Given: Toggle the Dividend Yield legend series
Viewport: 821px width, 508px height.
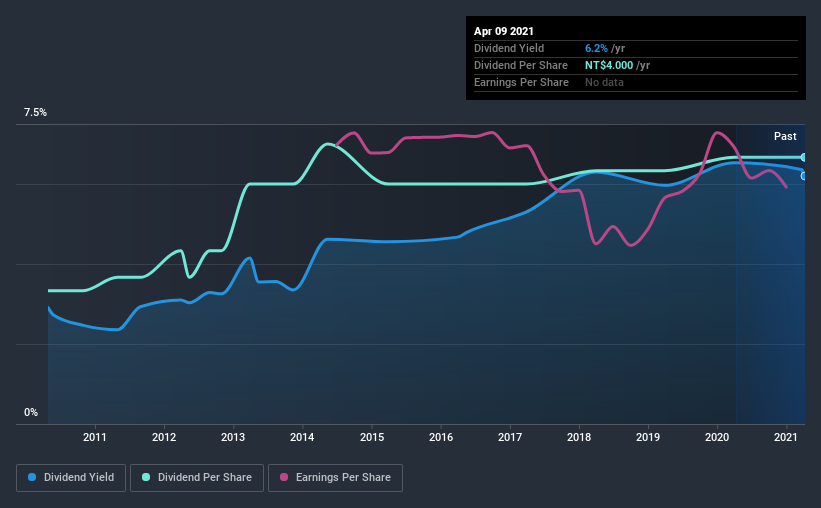Looking at the screenshot, I should click(71, 478).
